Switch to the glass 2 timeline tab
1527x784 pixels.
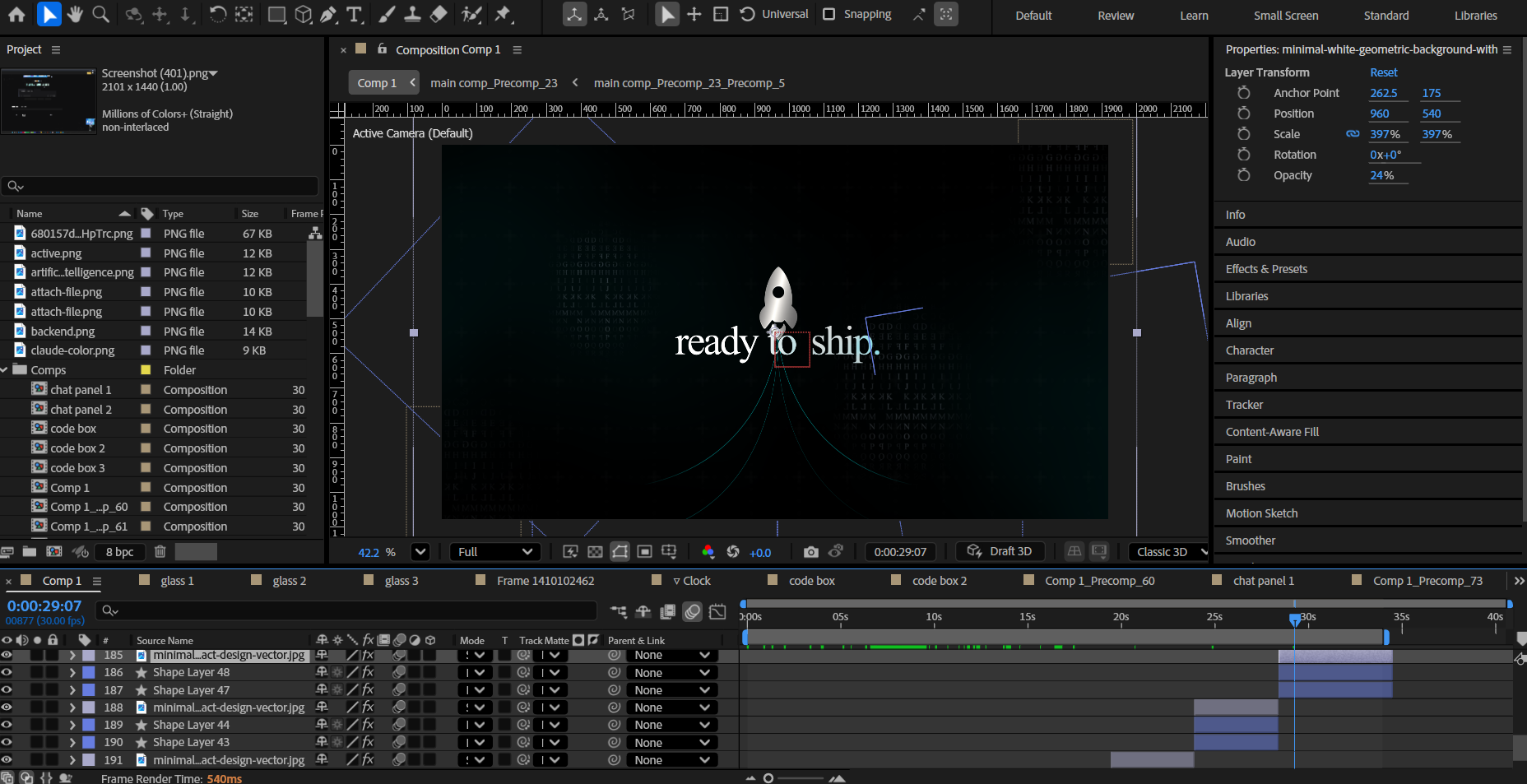(289, 581)
